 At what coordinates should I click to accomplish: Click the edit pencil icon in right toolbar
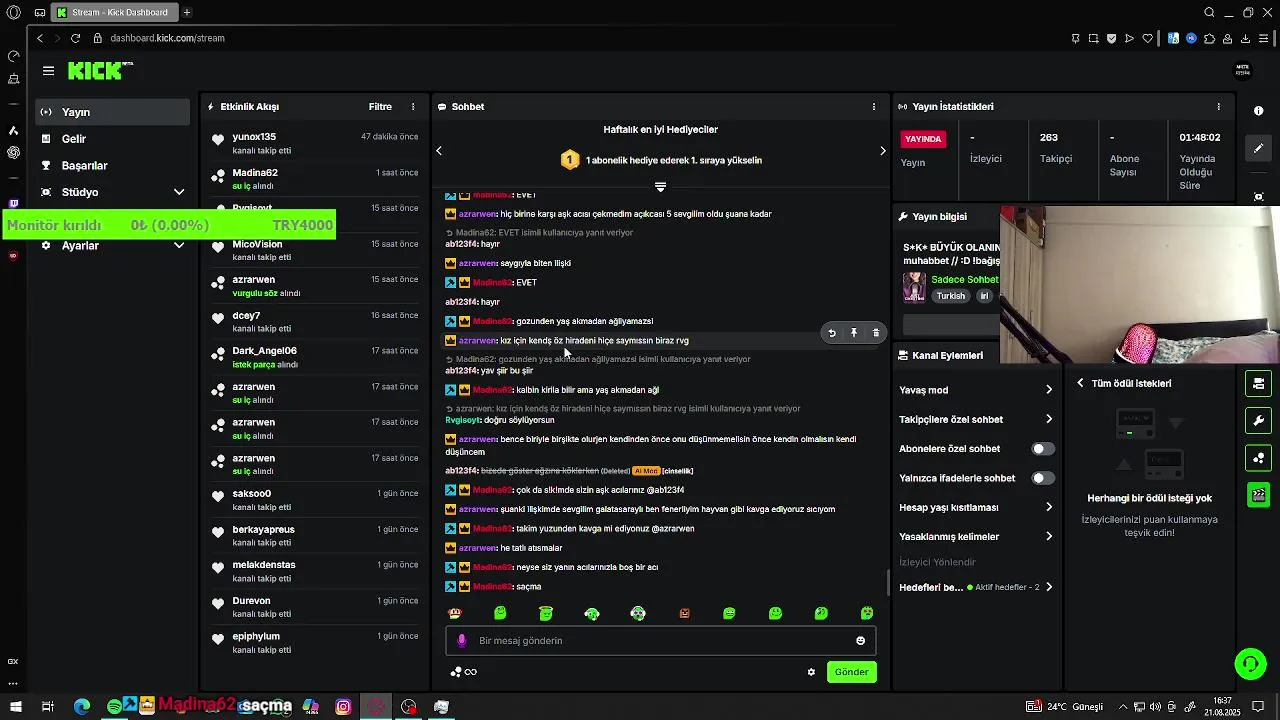pyautogui.click(x=1258, y=148)
